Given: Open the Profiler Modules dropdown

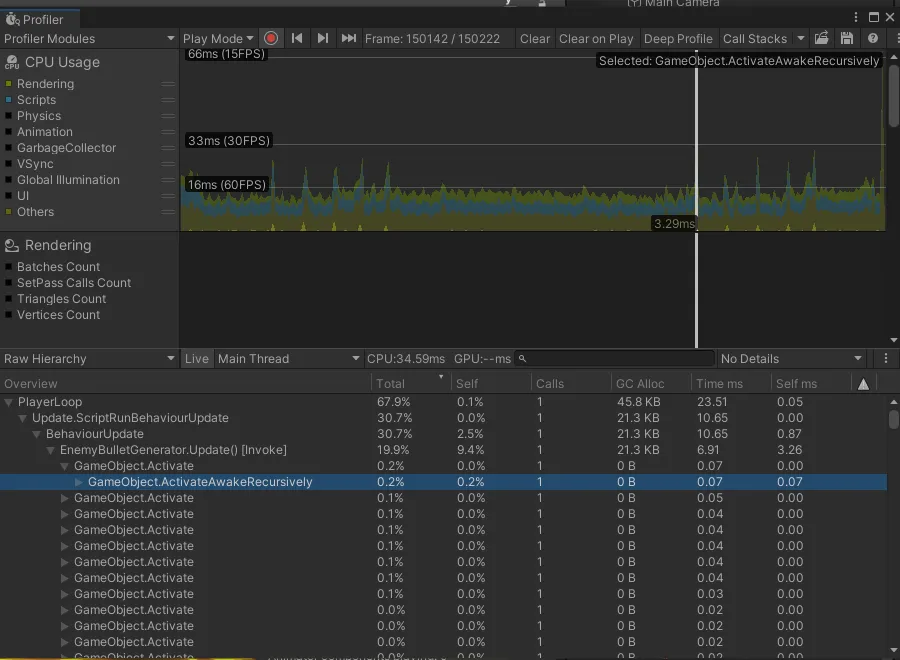Looking at the screenshot, I should [x=89, y=38].
